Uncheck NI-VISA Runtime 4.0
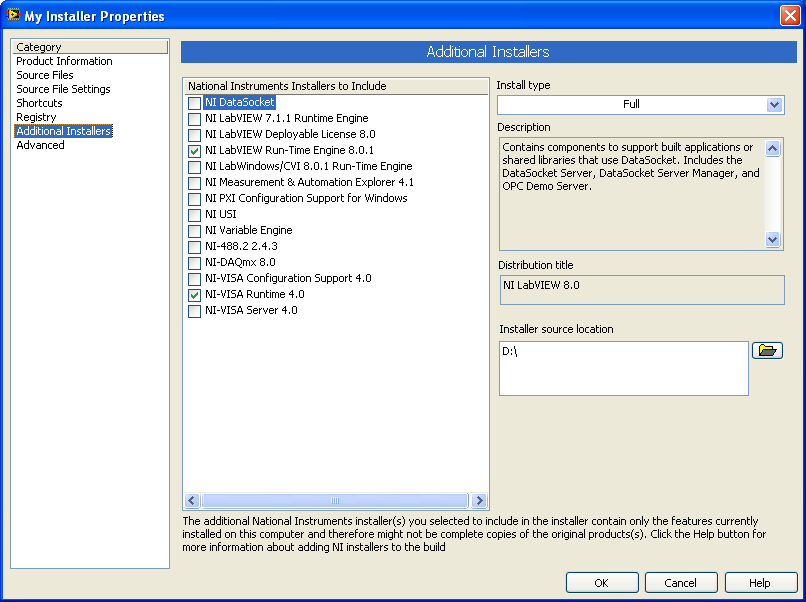 (194, 295)
